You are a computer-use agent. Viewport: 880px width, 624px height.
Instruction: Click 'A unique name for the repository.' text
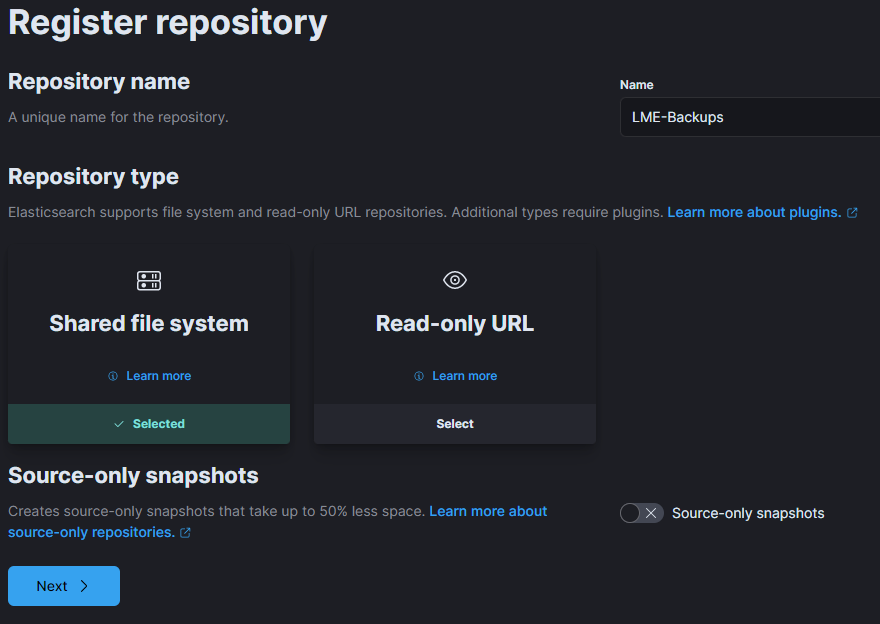click(x=118, y=117)
